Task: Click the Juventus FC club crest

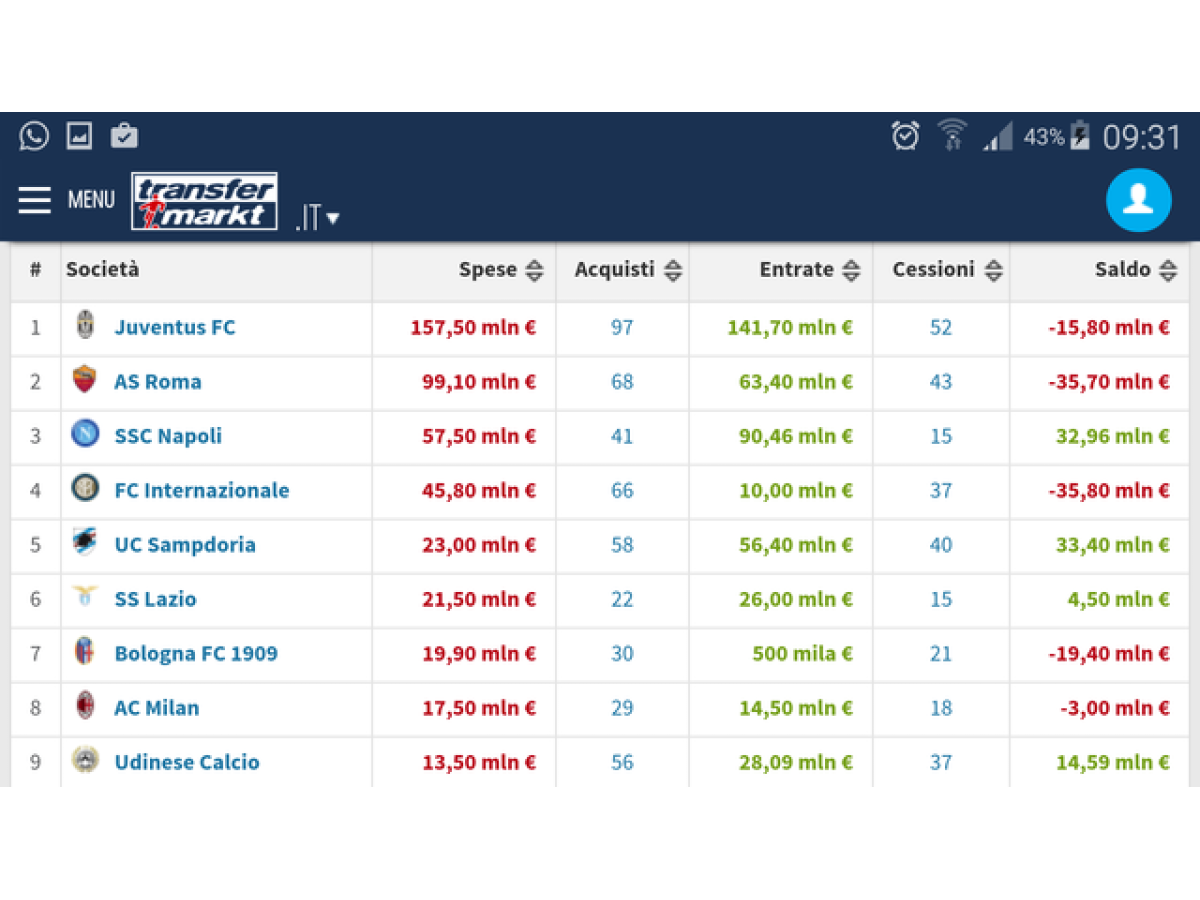Action: pyautogui.click(x=85, y=326)
